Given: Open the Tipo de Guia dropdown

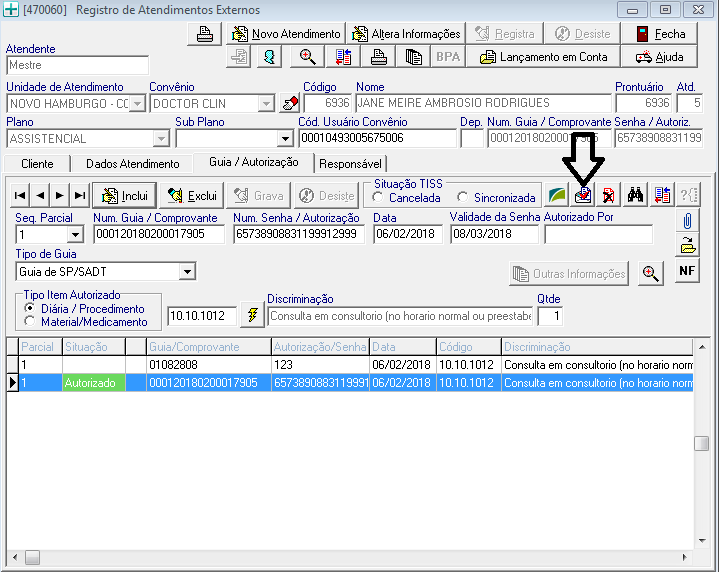Looking at the screenshot, I should click(187, 272).
